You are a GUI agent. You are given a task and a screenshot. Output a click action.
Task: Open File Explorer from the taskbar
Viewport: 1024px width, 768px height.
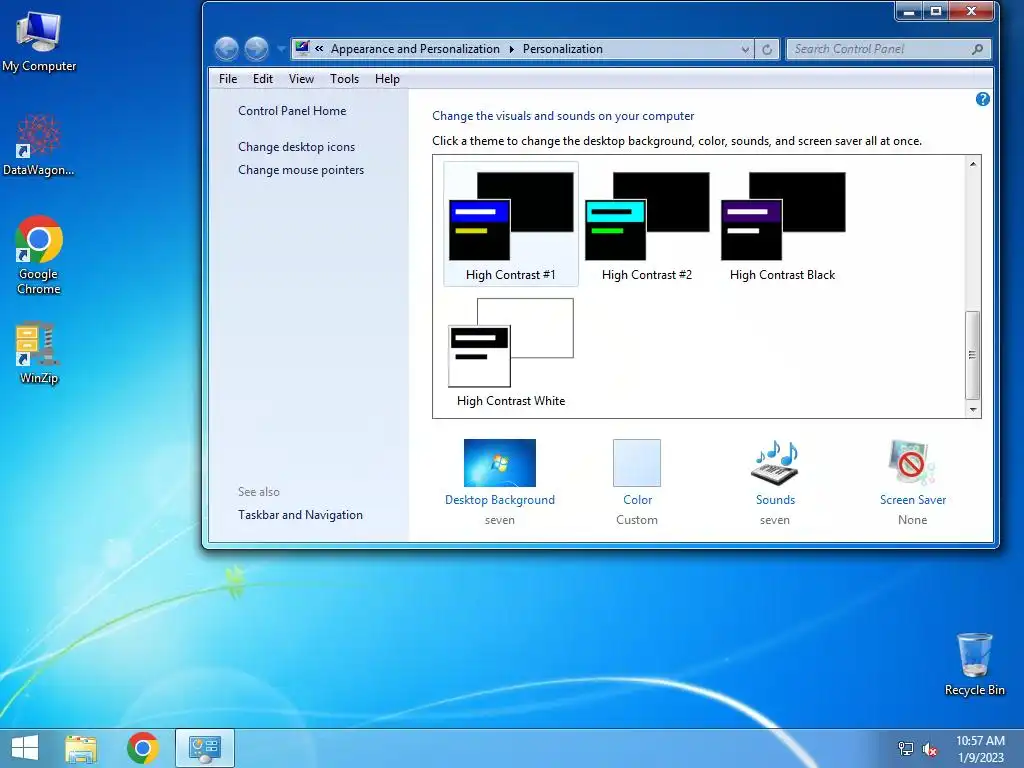tap(81, 748)
